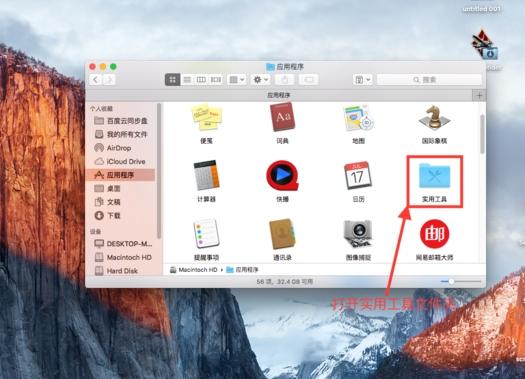Viewport: 525px width, 379px height.
Task: Open the Dictionary (词典) app
Action: [x=283, y=117]
